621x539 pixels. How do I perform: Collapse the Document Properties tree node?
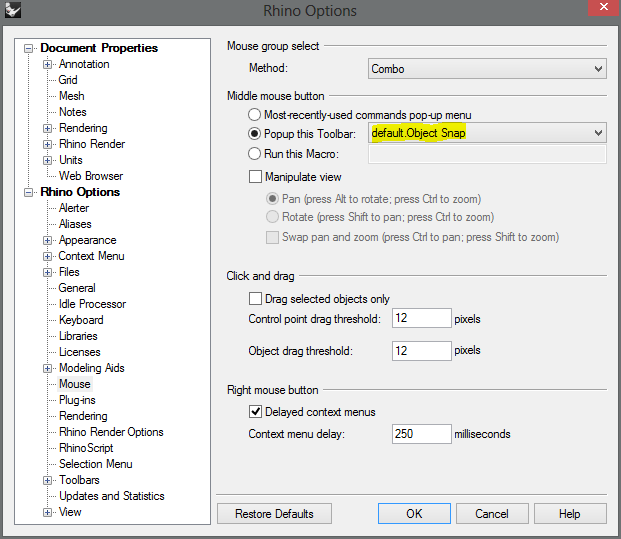pos(29,48)
